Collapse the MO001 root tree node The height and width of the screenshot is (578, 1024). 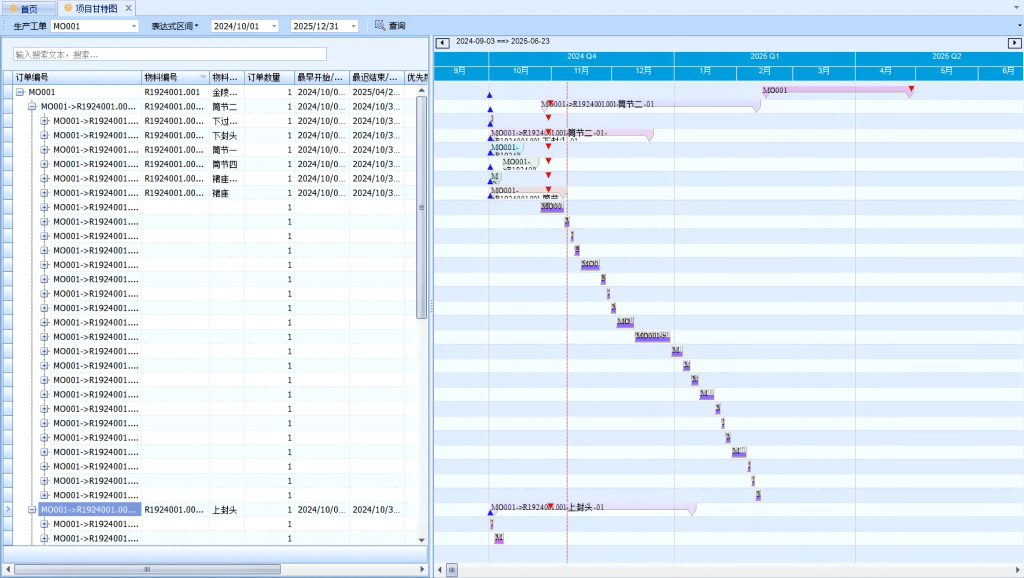[x=20, y=92]
